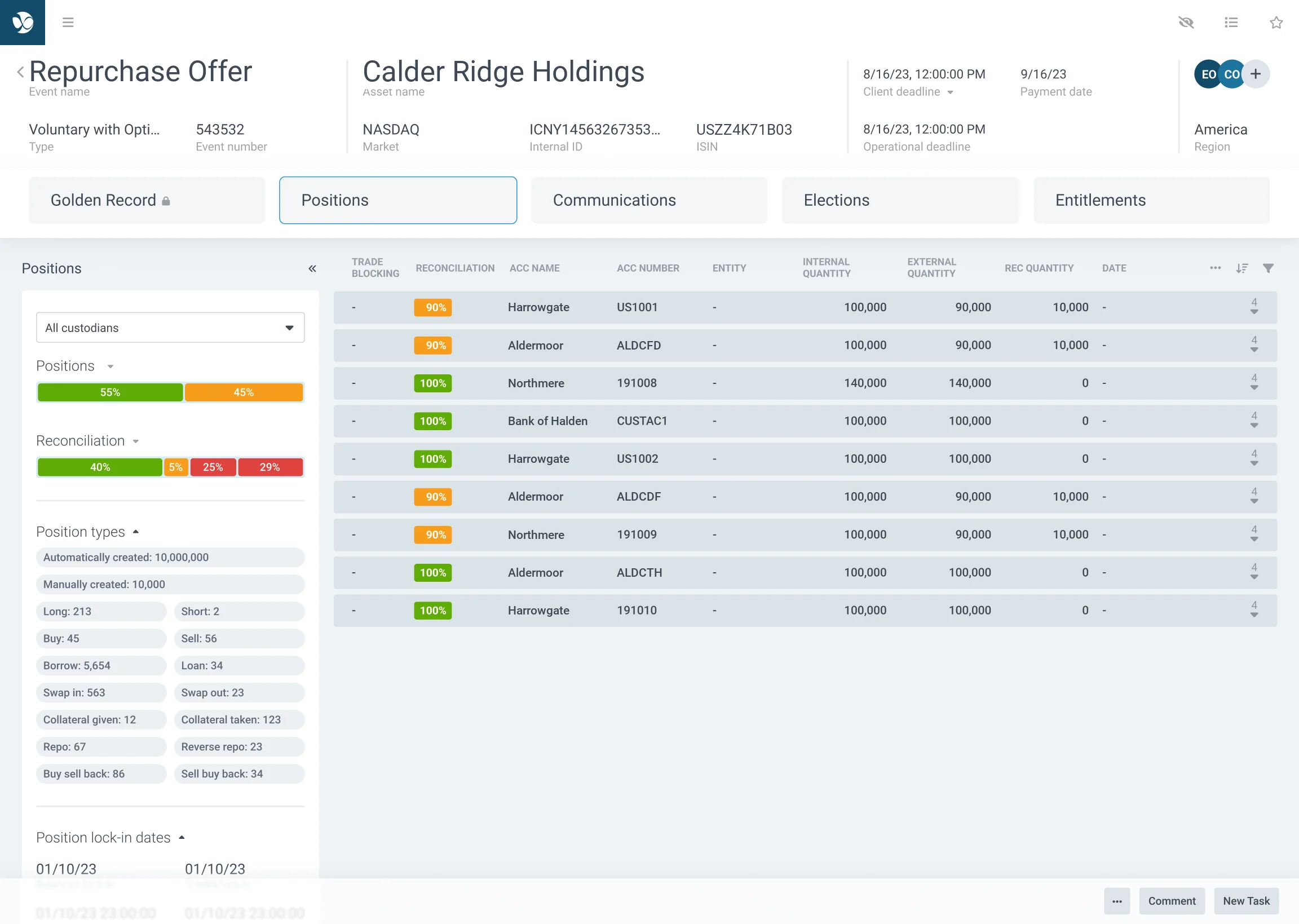Open table column options ellipsis
The image size is (1299, 924).
point(1215,268)
